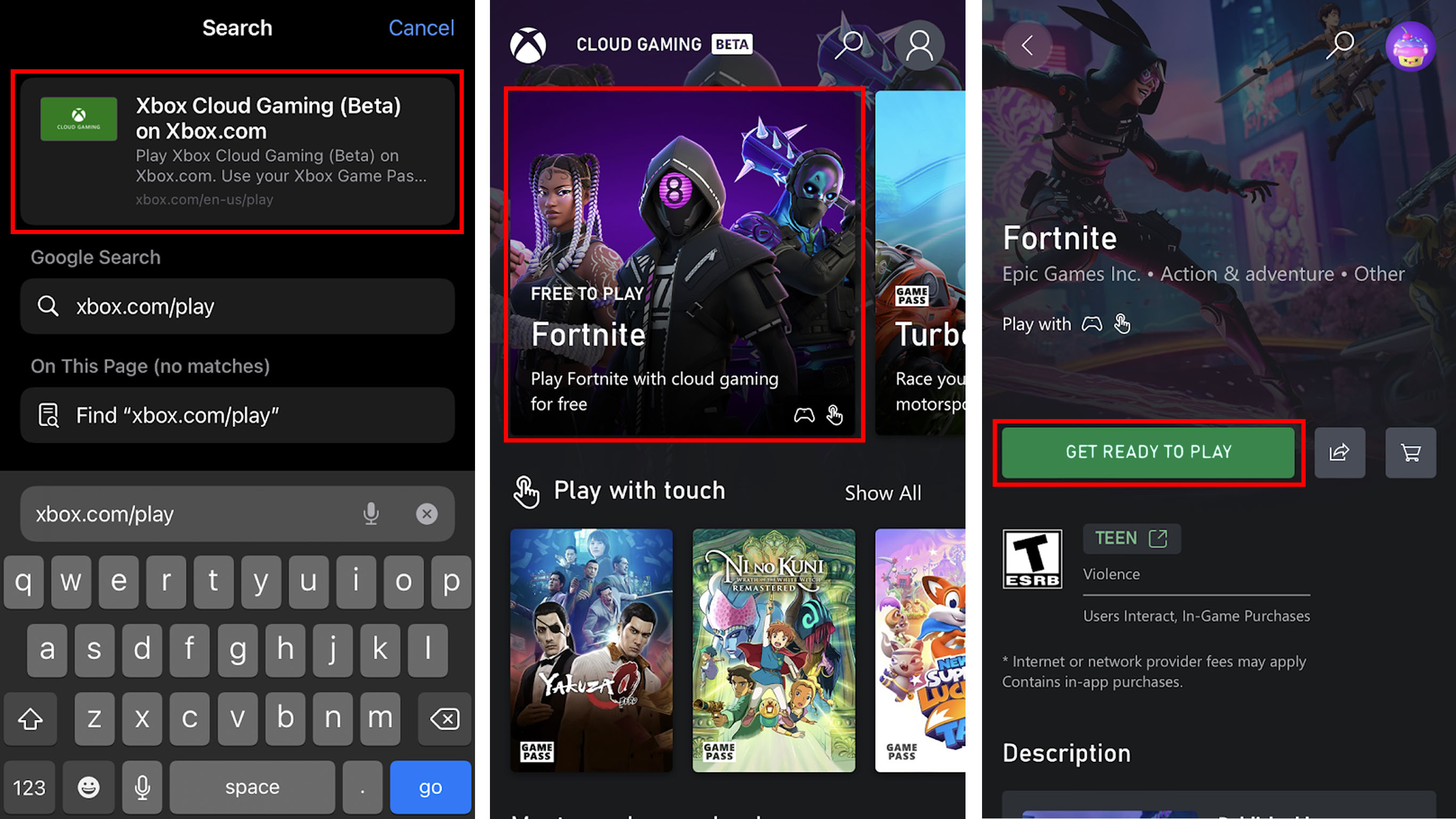Tap the go key on the keyboard
The image size is (1456, 819).
430,787
